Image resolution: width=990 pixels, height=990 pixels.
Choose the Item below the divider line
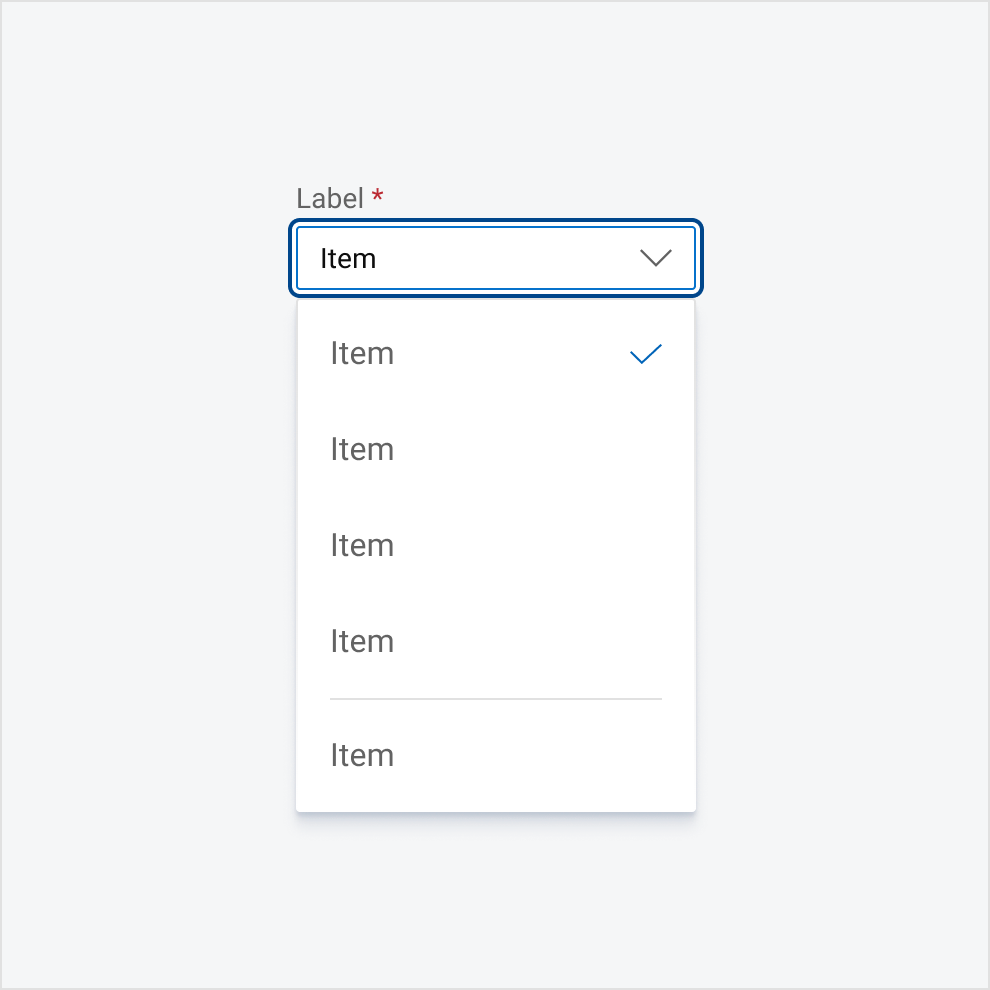[362, 755]
